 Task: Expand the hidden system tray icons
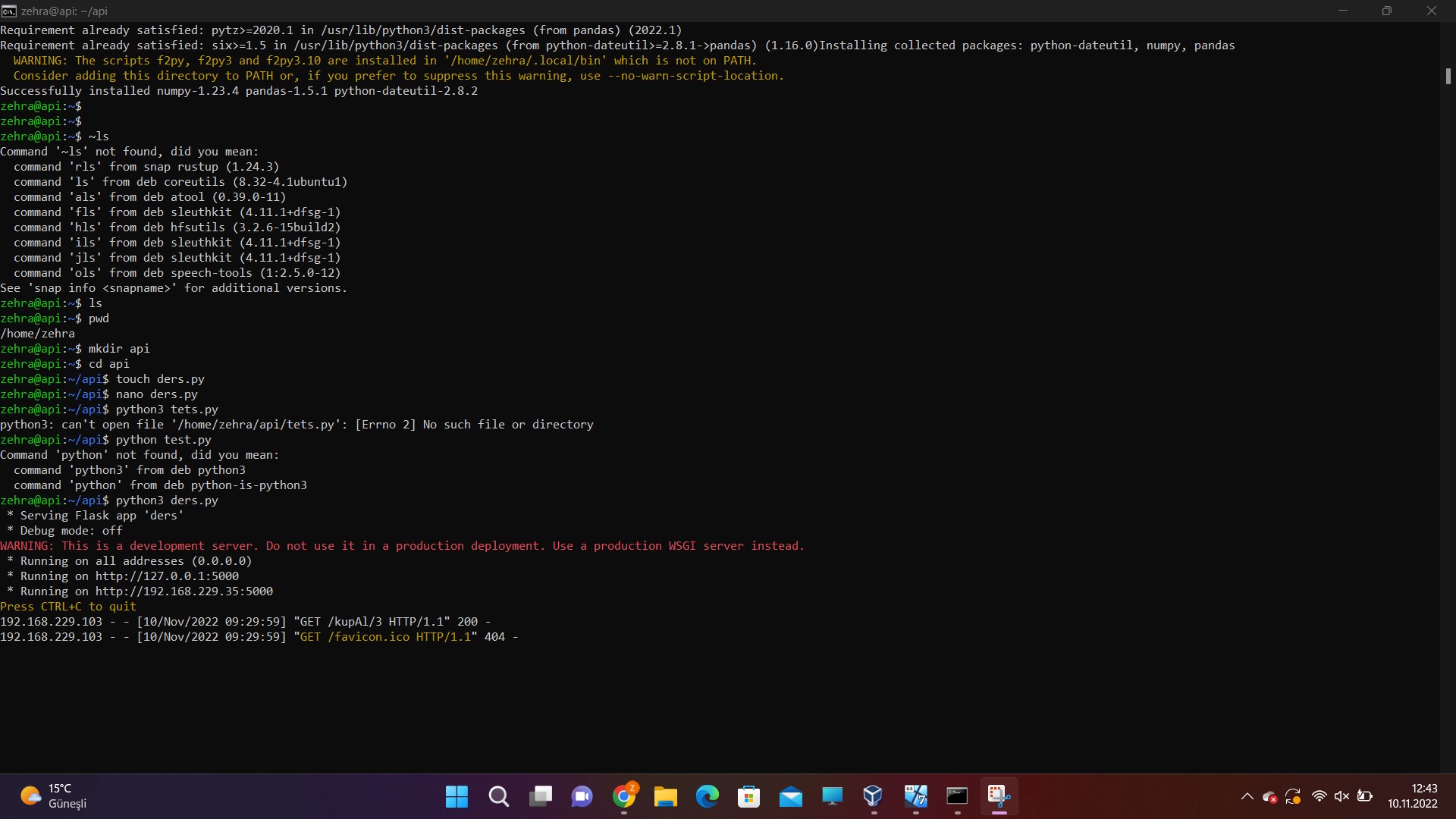(1247, 796)
